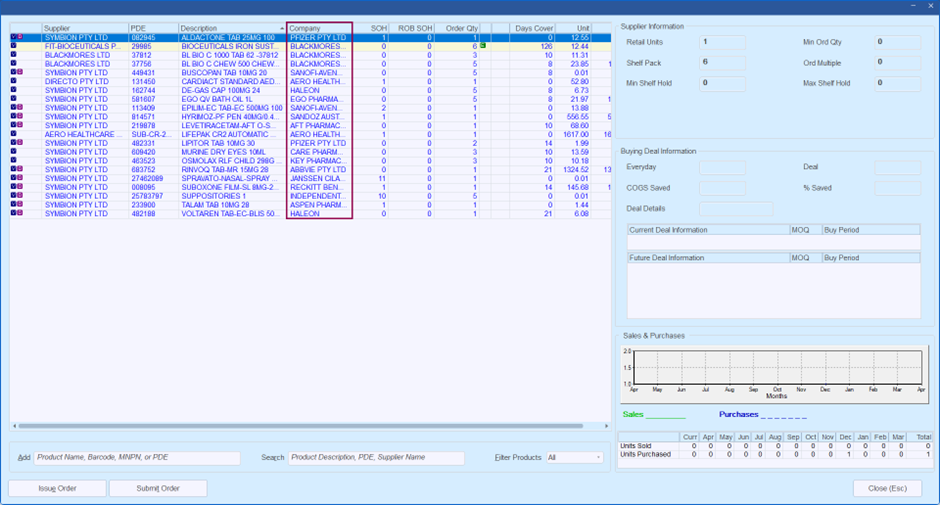Click the blue icon in the DE-GAS CAP row
Image resolution: width=940 pixels, height=505 pixels.
click(x=14, y=90)
